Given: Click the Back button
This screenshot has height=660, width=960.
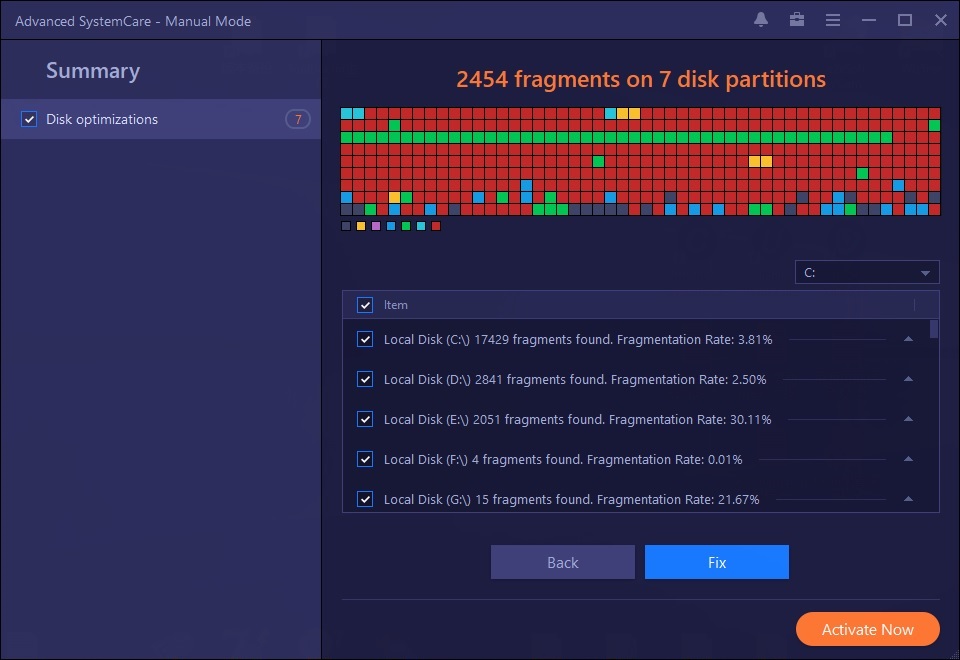Looking at the screenshot, I should coord(563,562).
